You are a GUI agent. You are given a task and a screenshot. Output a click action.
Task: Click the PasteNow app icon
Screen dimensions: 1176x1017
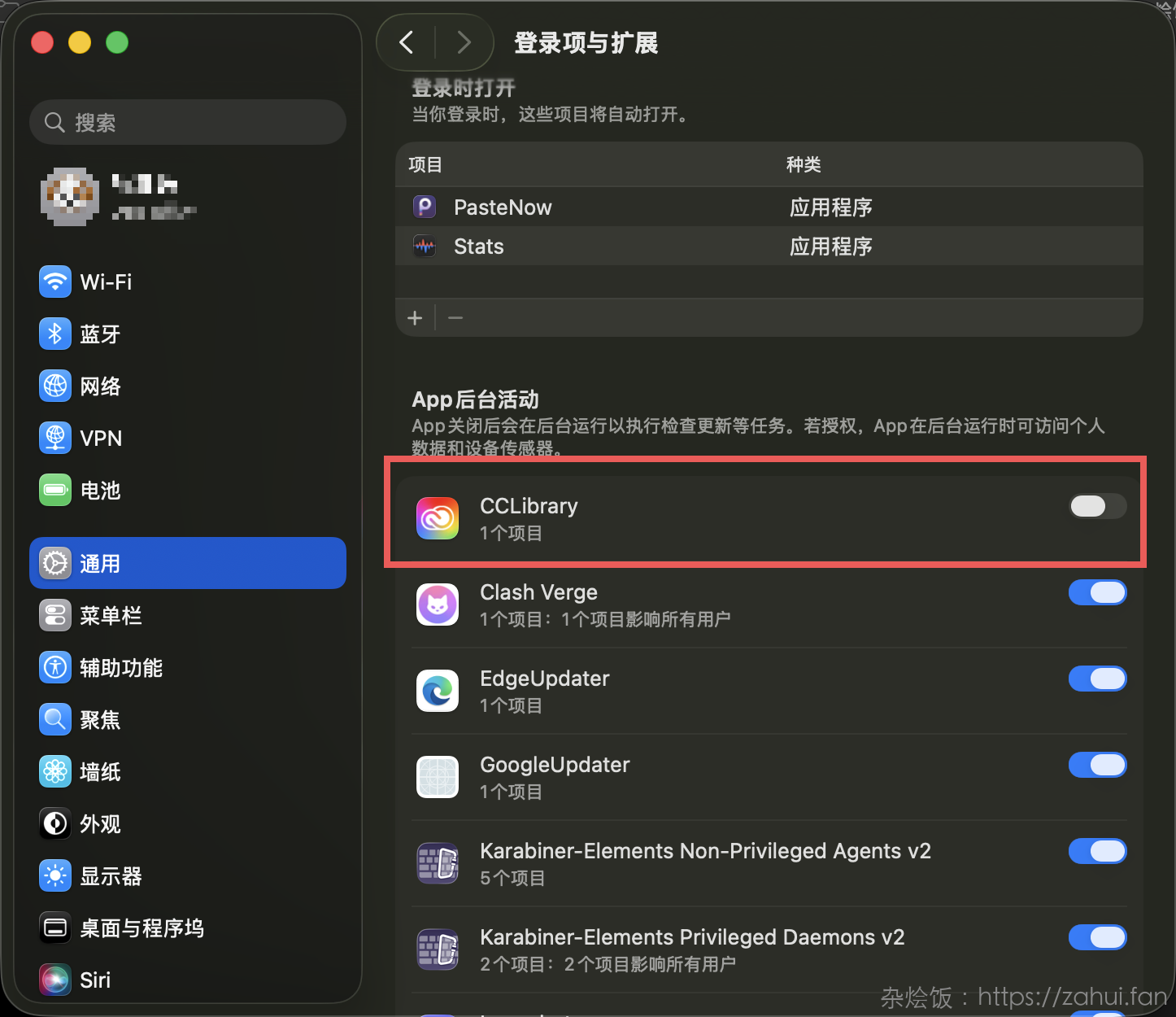(x=425, y=207)
